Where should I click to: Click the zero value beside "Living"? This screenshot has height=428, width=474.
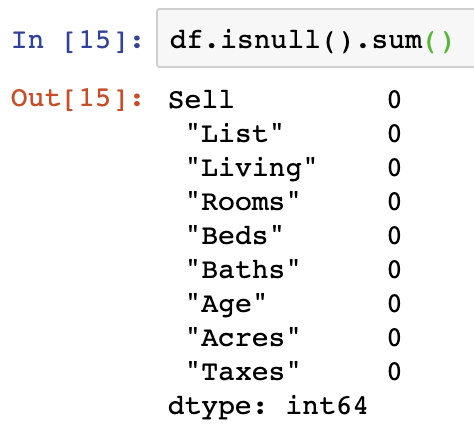click(x=394, y=168)
